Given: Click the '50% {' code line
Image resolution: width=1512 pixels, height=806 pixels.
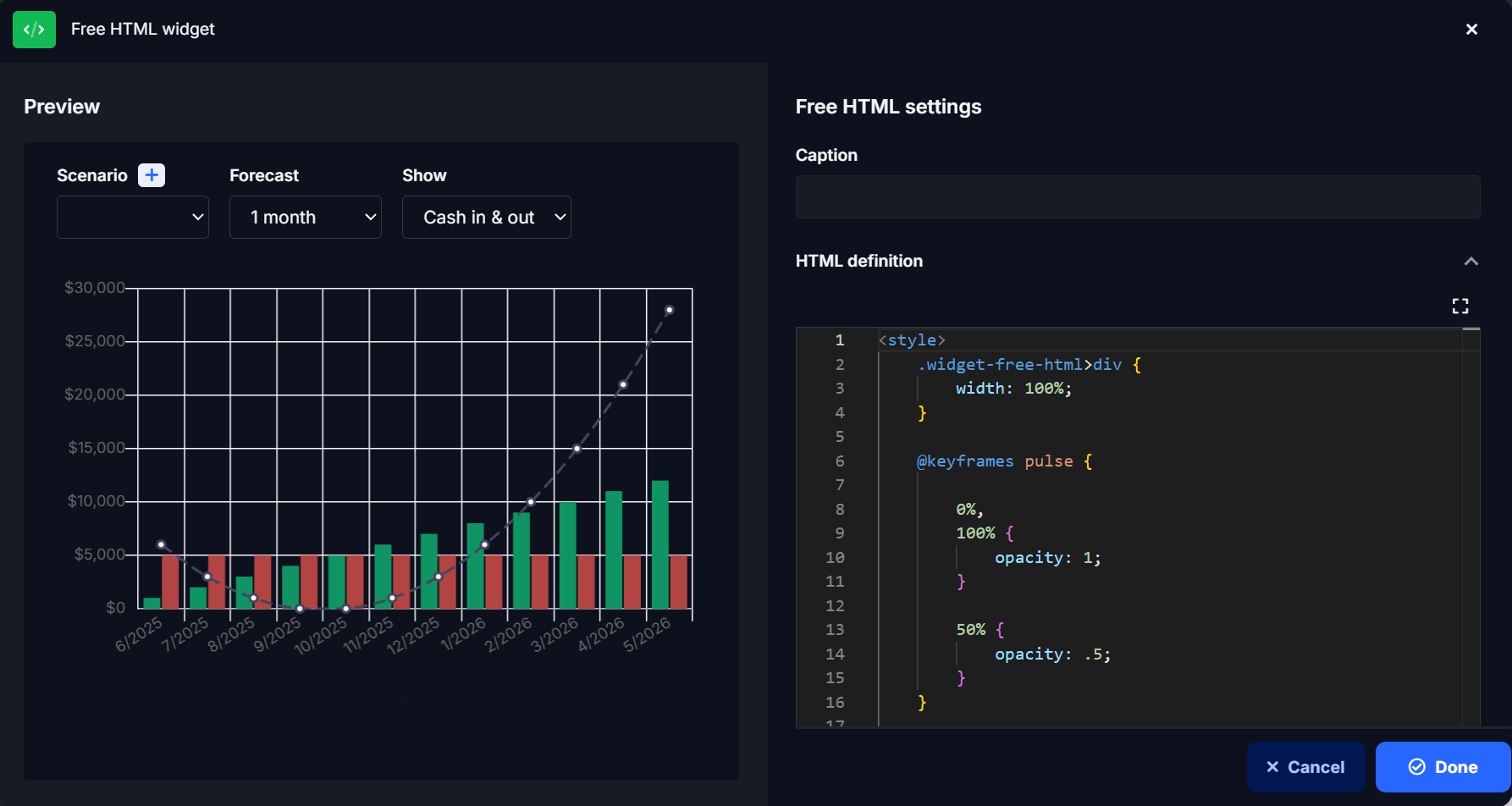Looking at the screenshot, I should (979, 630).
